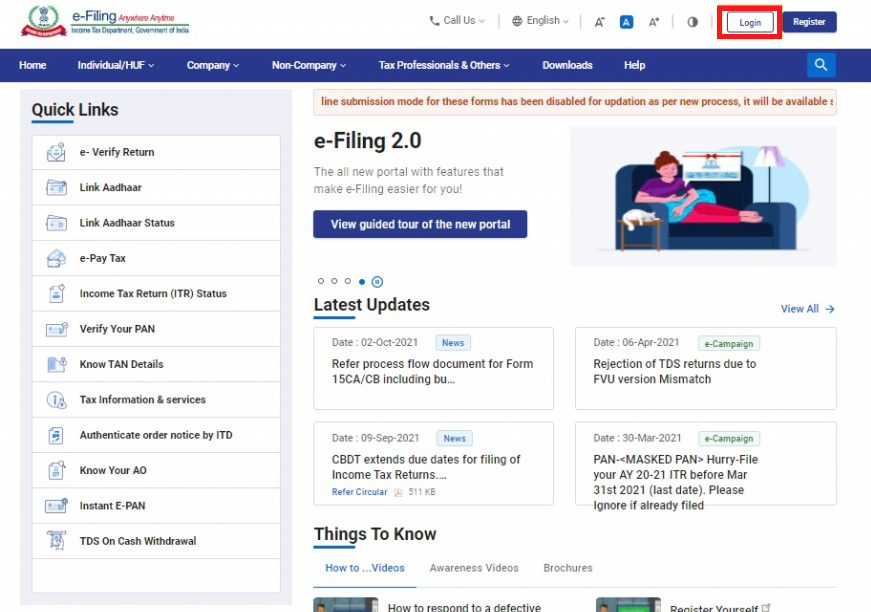Open the View All latest updates link
This screenshot has width=871, height=612.
(807, 309)
